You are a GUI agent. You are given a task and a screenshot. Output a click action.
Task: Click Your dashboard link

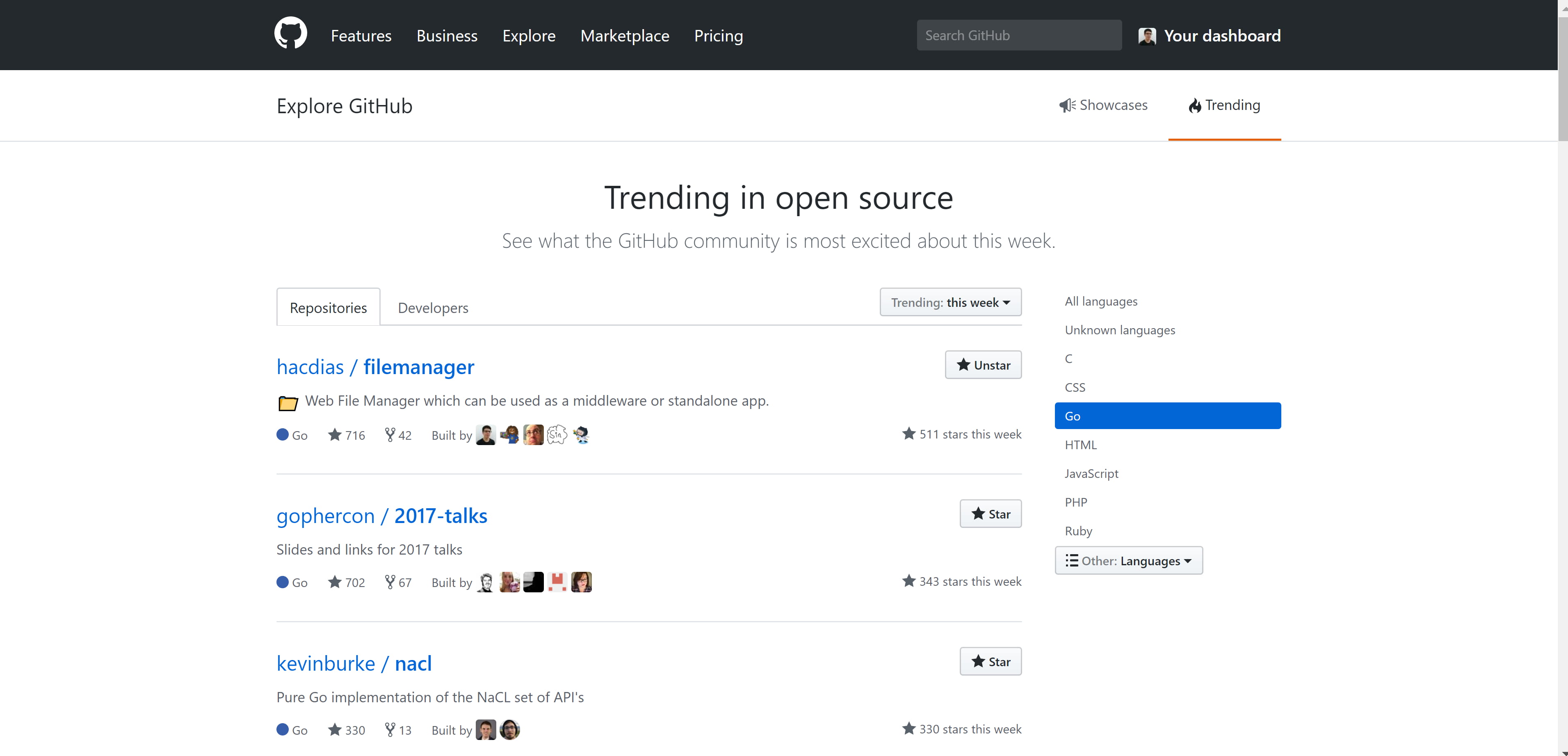[x=1222, y=36]
